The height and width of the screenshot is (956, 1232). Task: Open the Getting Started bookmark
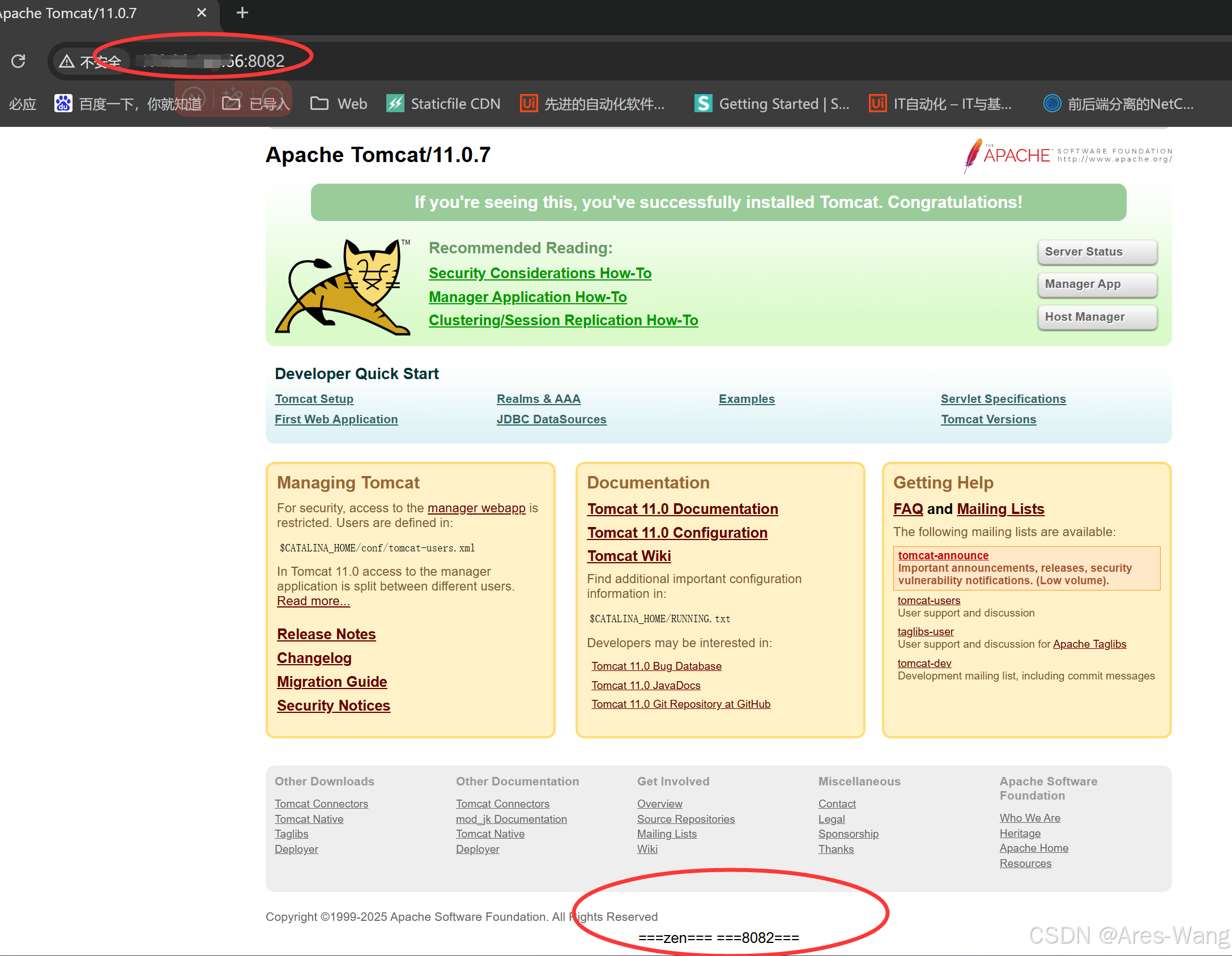(x=772, y=104)
